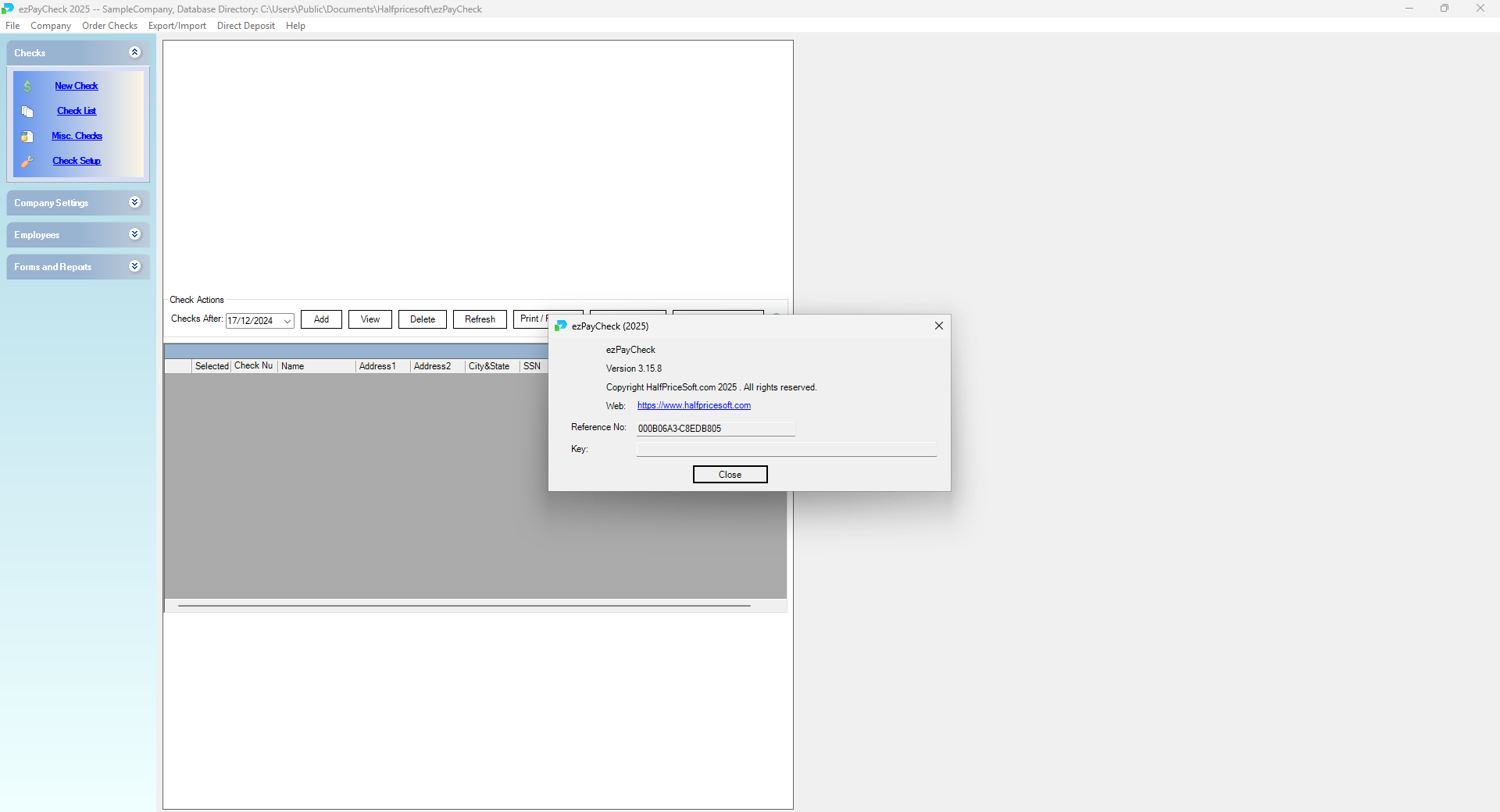Expand the Forms and Reports panel
Image resolution: width=1500 pixels, height=812 pixels.
[134, 266]
